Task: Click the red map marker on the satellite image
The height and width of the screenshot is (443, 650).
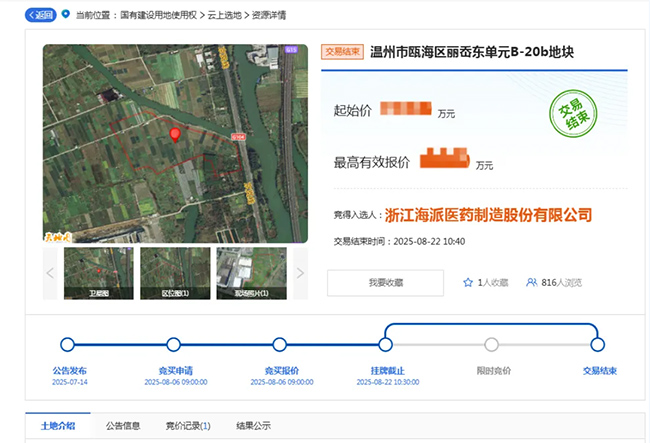Action: tap(175, 135)
